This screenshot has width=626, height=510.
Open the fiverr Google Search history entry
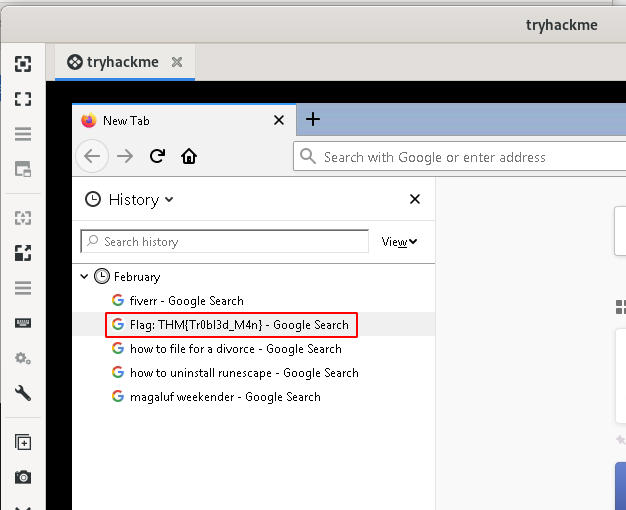186,301
